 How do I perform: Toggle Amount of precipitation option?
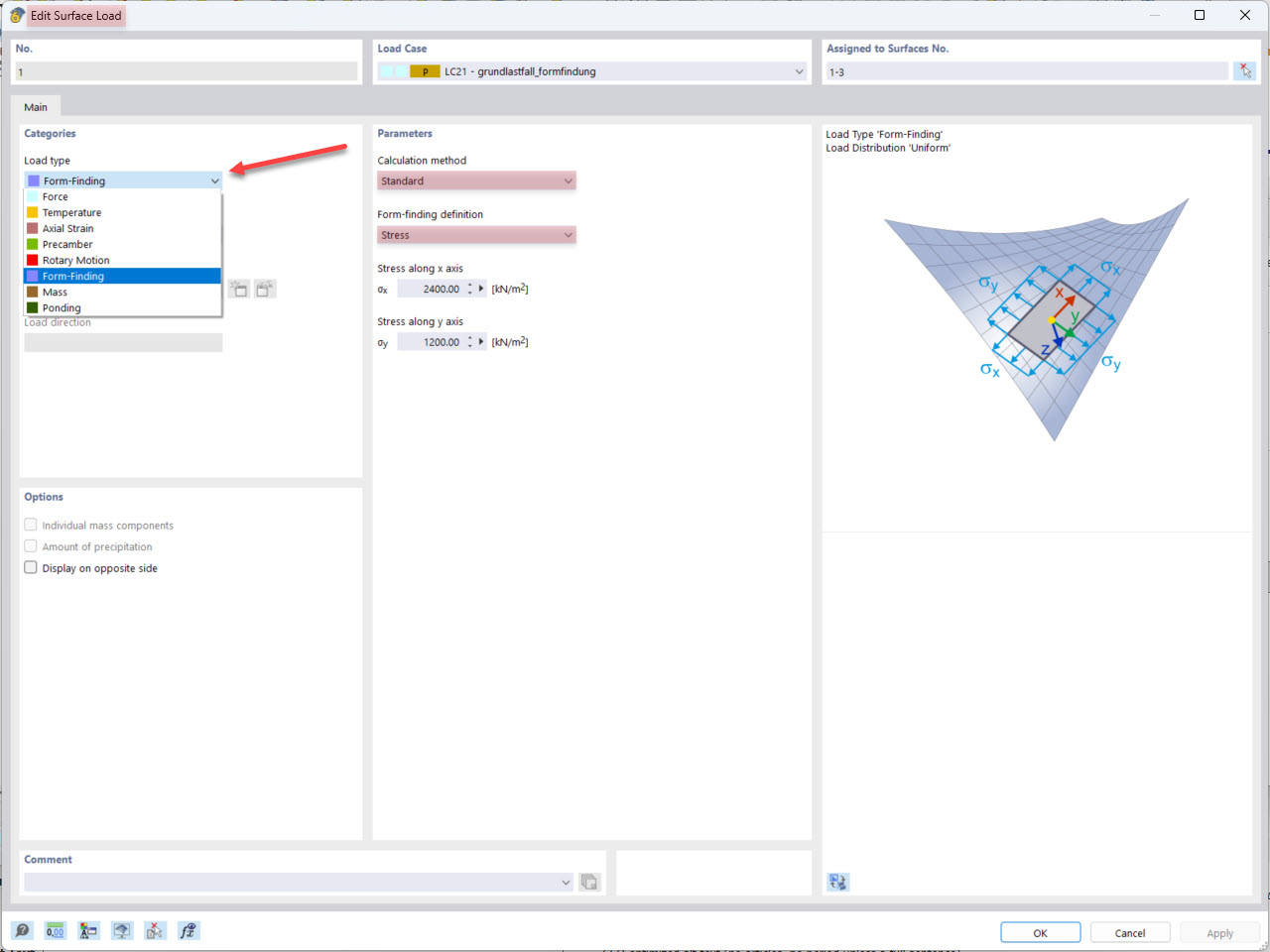(x=30, y=546)
